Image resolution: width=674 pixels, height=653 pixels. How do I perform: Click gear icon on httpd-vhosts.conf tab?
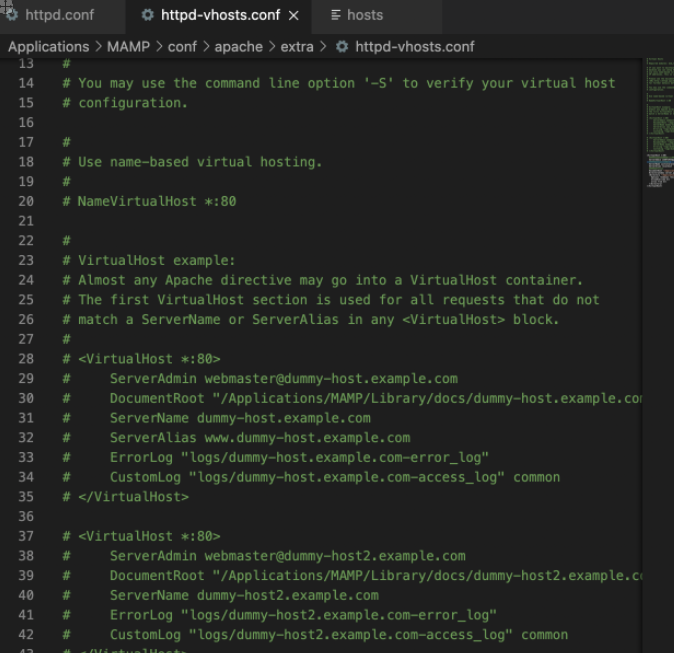tap(147, 15)
